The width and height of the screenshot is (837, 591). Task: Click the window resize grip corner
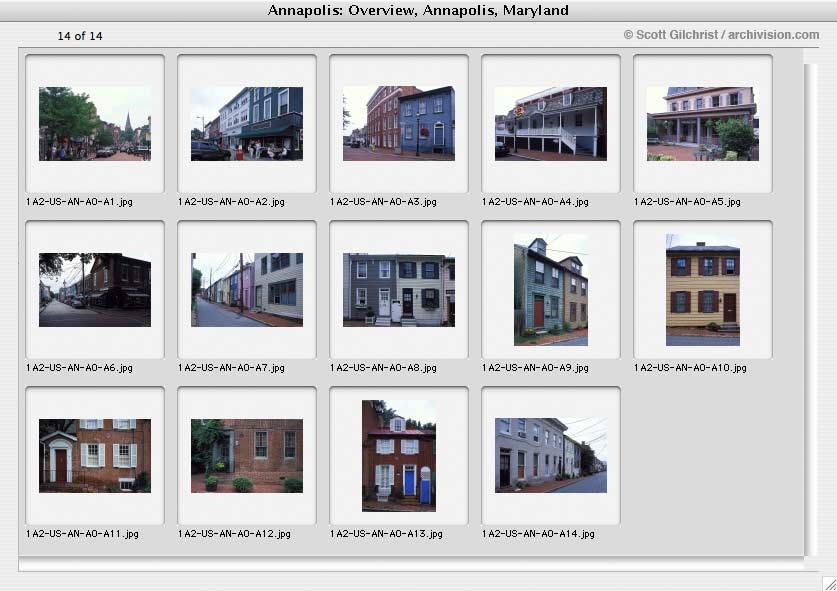tap(829, 583)
